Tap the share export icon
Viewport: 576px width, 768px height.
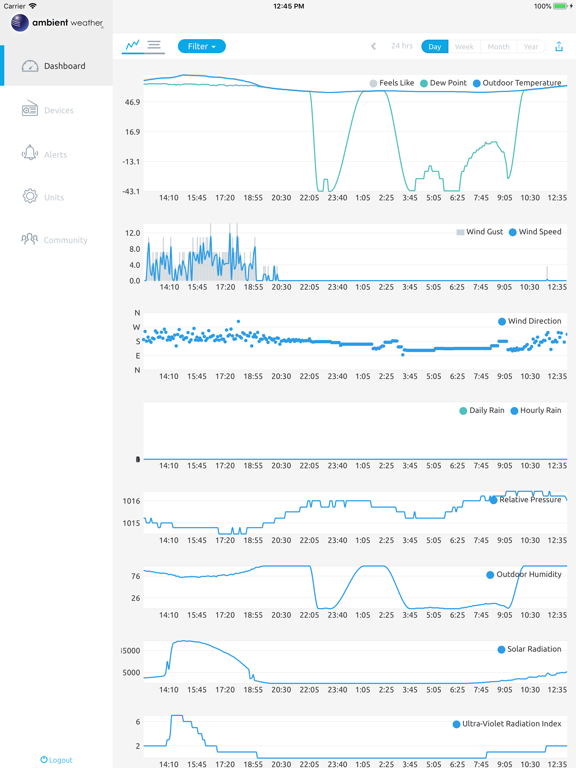point(559,47)
